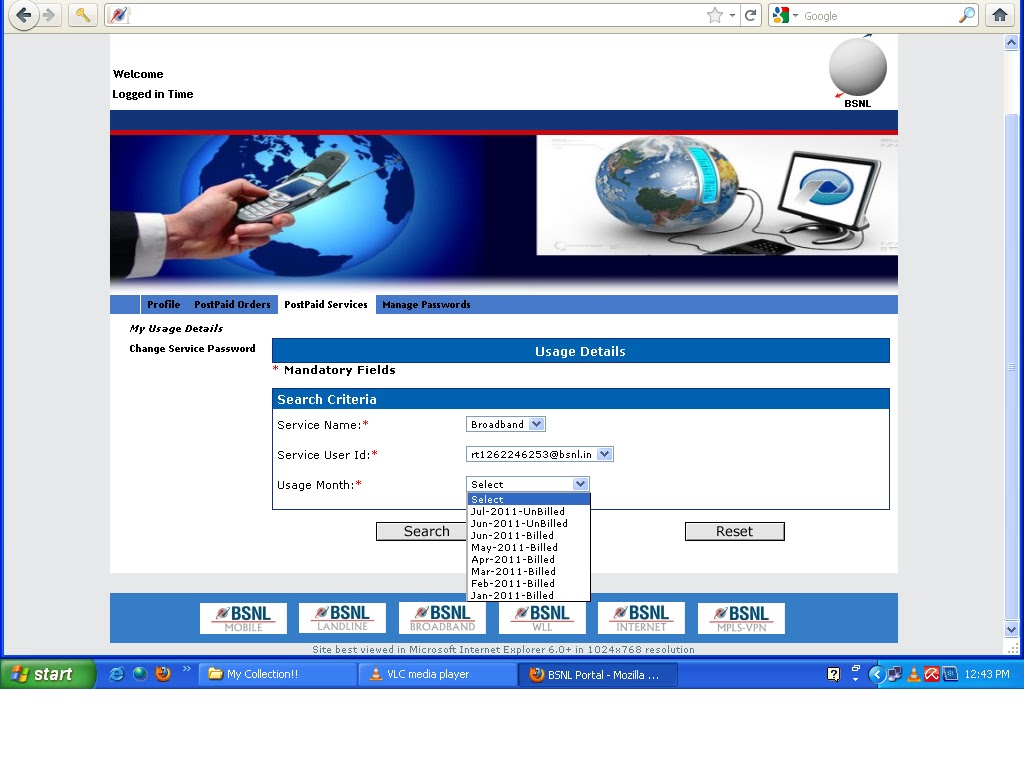Image resolution: width=1024 pixels, height=768 pixels.
Task: Click the network computers tray icon
Action: (x=895, y=674)
